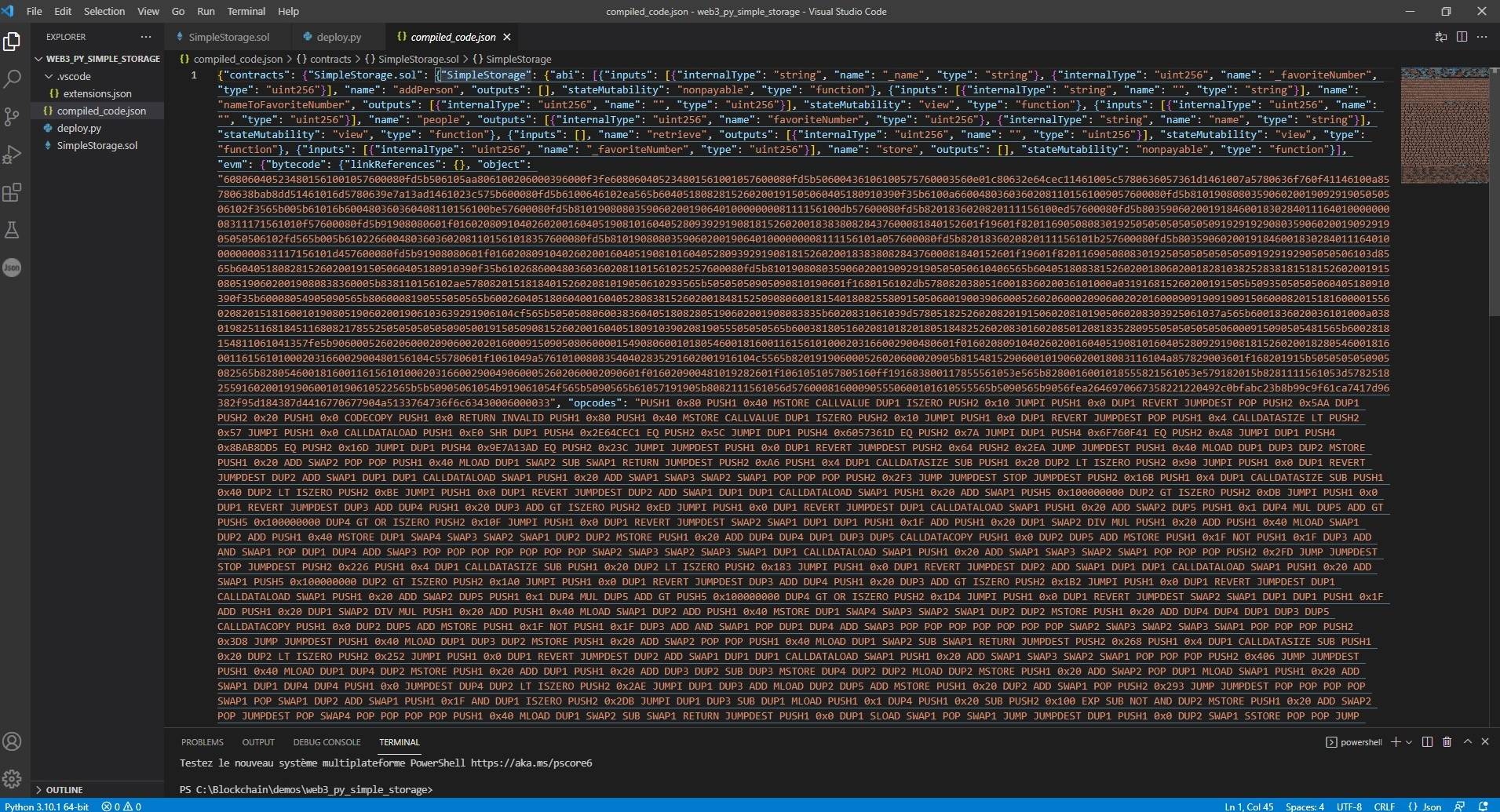Open the Testing flask view

coord(12,230)
